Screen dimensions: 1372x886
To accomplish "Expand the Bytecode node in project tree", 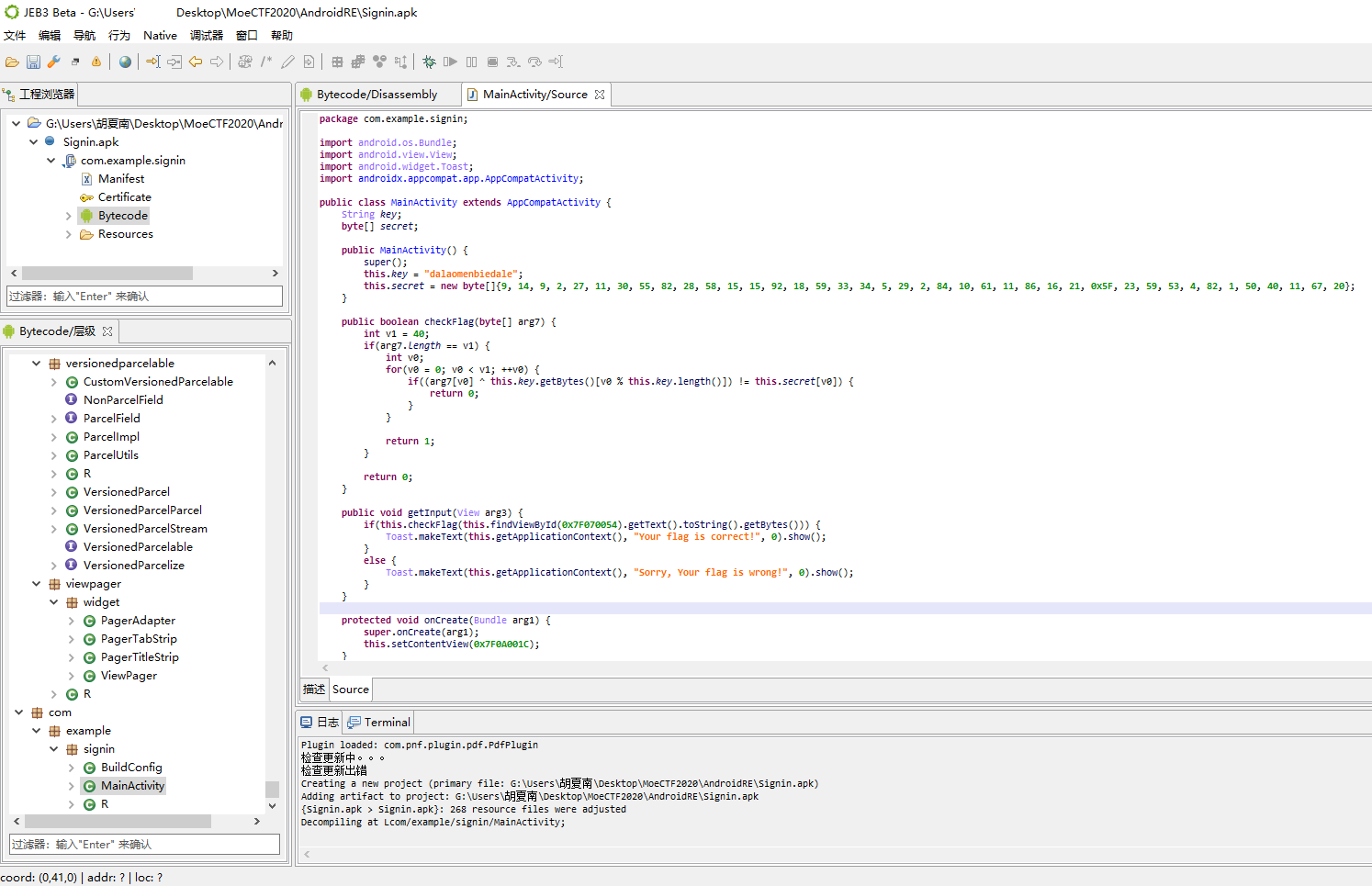I will coord(69,216).
